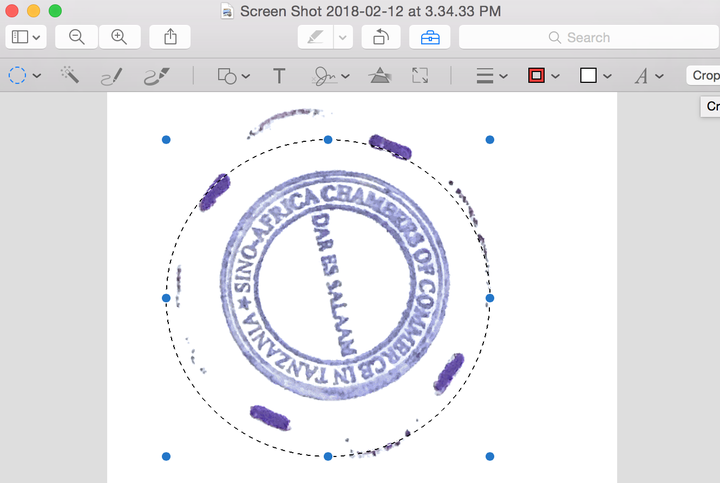Expand the selection tools dropdown arrow

[x=37, y=76]
